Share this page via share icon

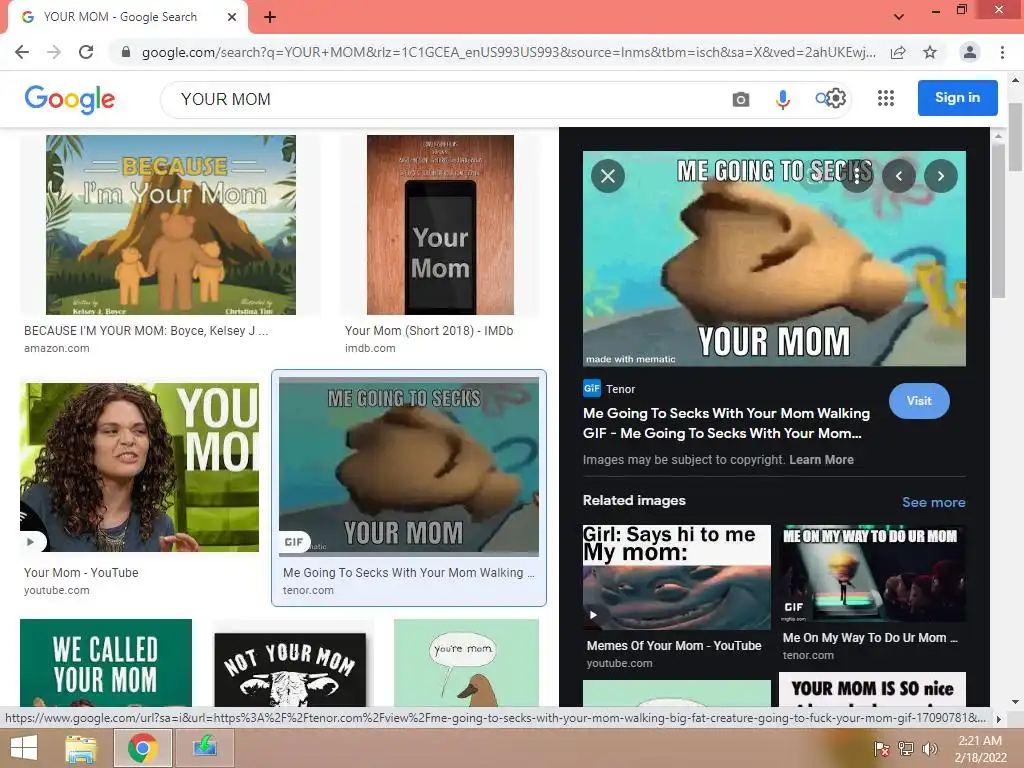click(x=898, y=52)
